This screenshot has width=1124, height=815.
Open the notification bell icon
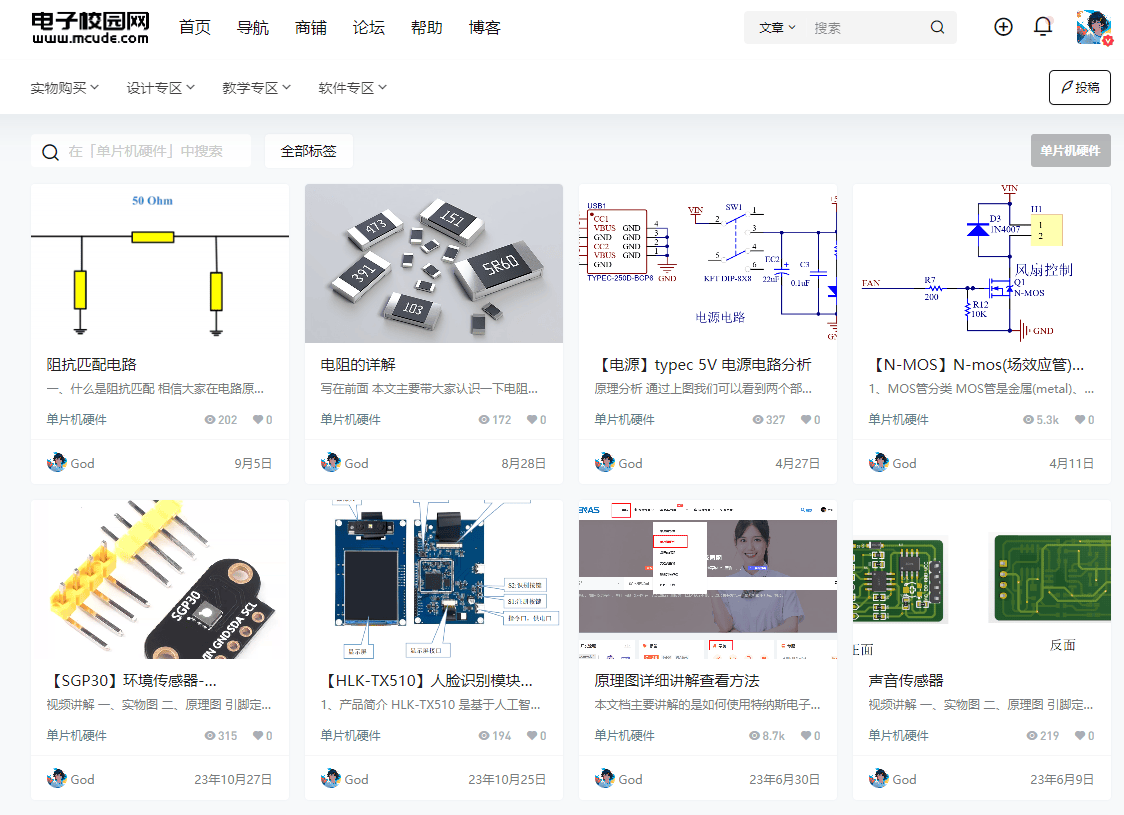(1043, 27)
